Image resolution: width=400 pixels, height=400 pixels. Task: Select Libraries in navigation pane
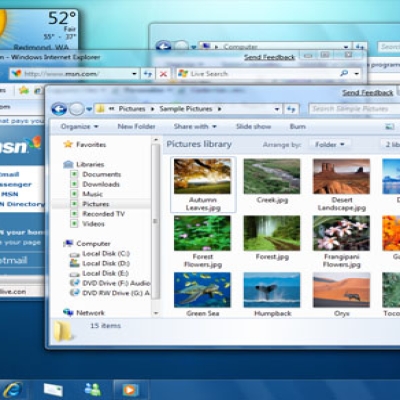(x=84, y=164)
